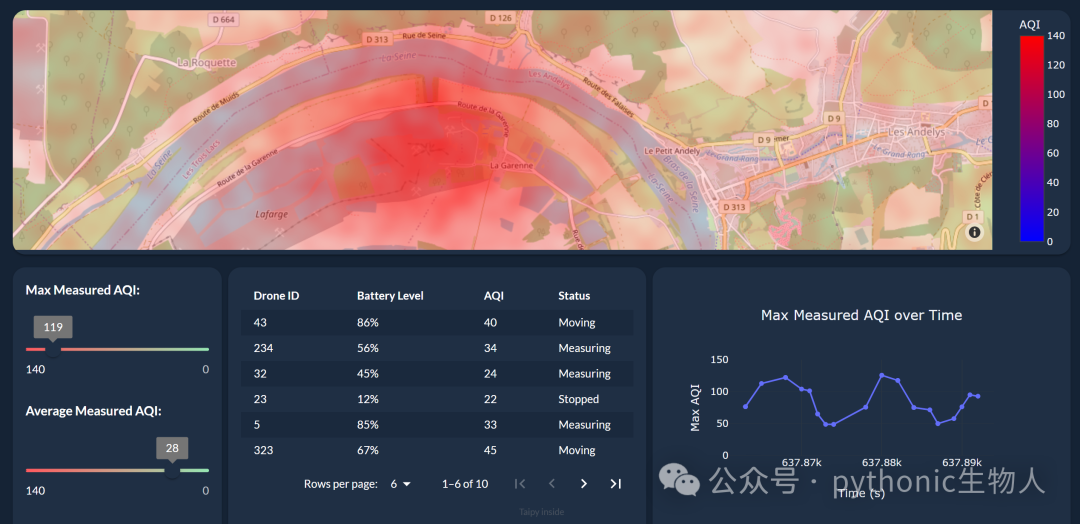Image resolution: width=1080 pixels, height=524 pixels.
Task: Click the La Roquette label on map
Action: [207, 63]
